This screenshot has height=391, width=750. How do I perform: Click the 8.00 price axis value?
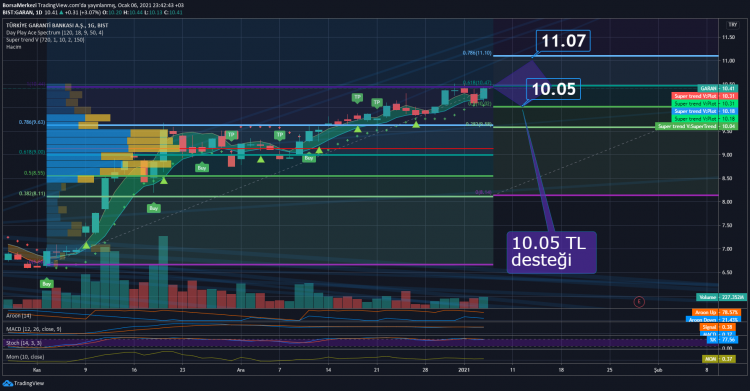pos(727,202)
